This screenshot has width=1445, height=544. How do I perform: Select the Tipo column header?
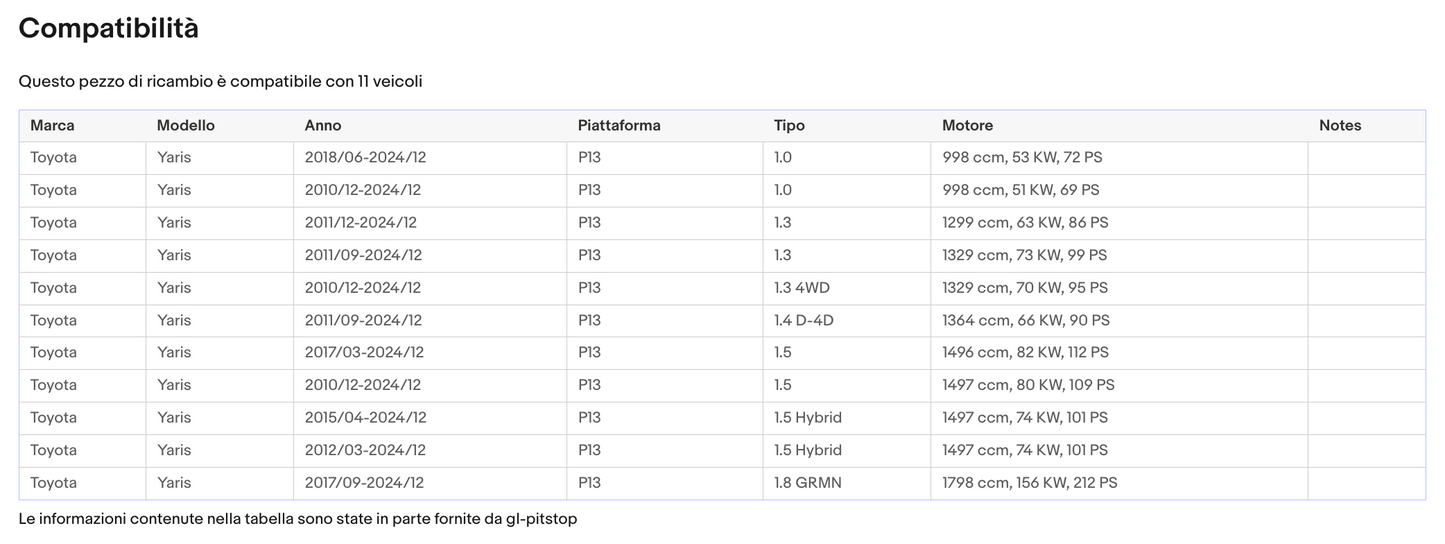[789, 126]
